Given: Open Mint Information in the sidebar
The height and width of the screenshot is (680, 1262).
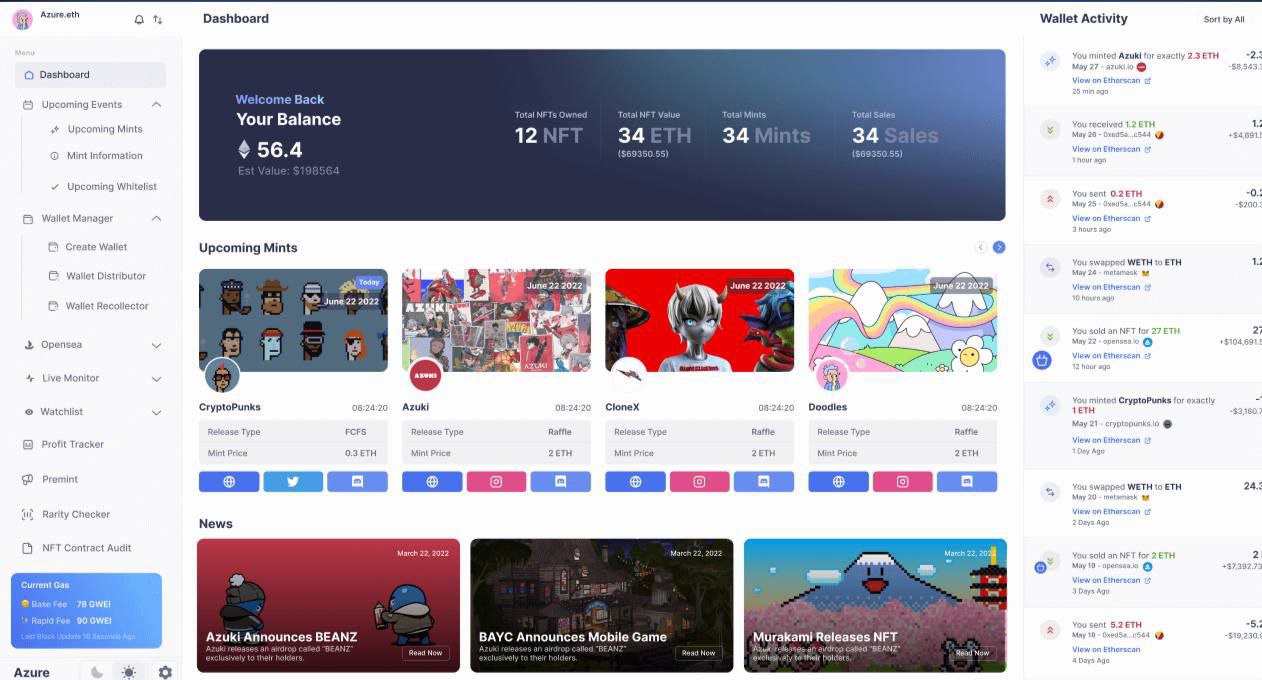Looking at the screenshot, I should click(97, 156).
